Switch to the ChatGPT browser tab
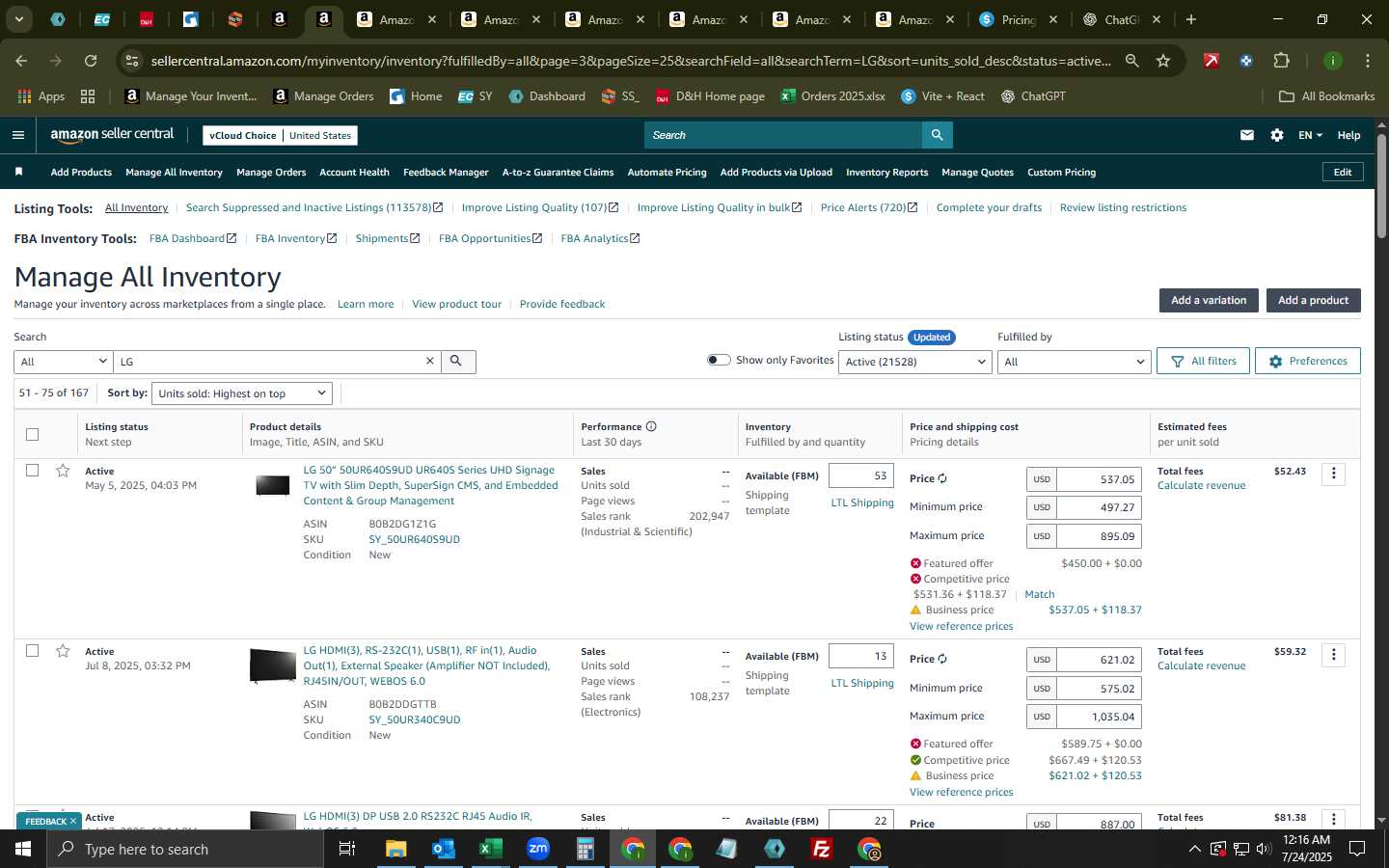The image size is (1389, 868). tap(1122, 19)
